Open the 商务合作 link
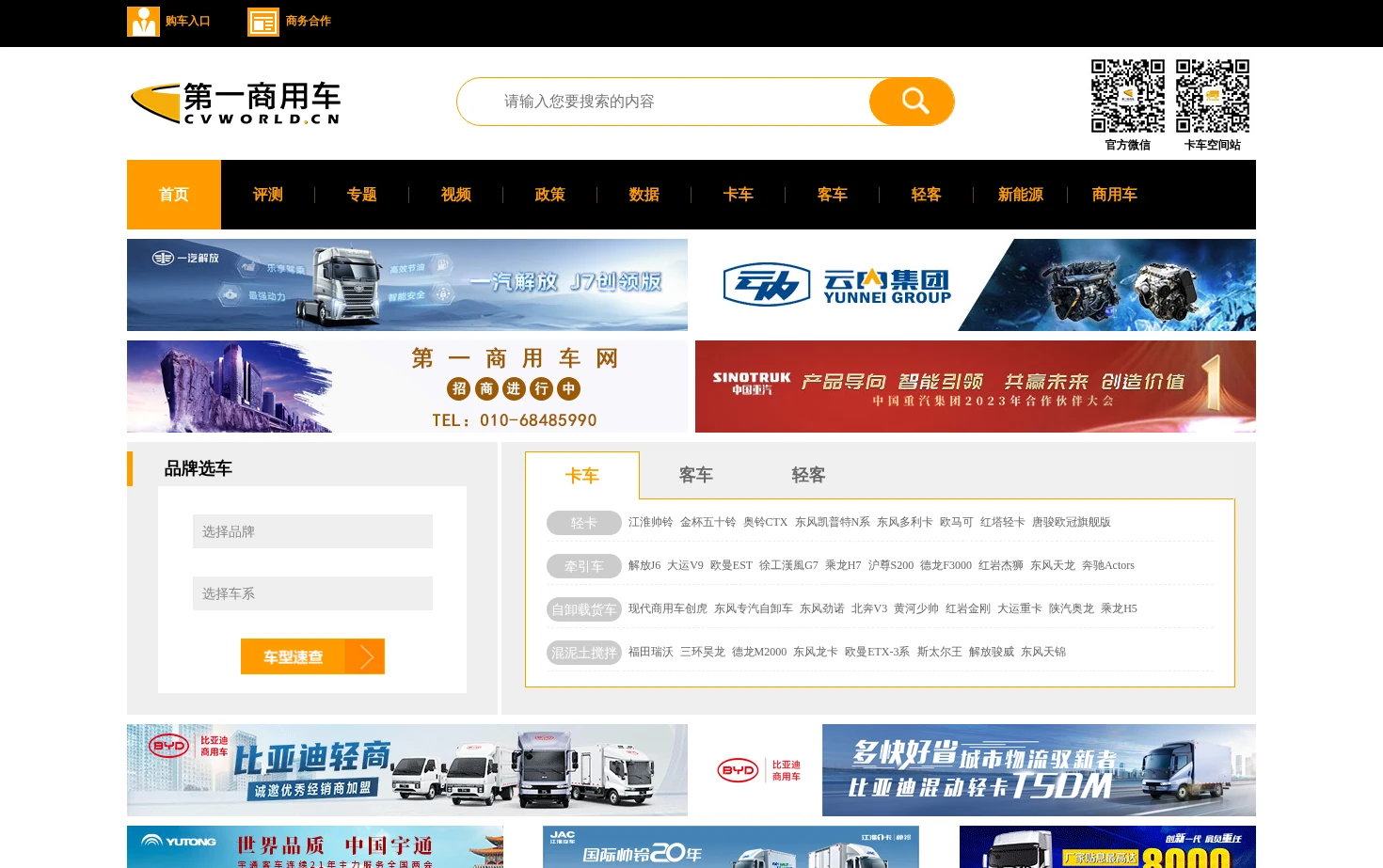Viewport: 1383px width, 868px height. tap(309, 21)
